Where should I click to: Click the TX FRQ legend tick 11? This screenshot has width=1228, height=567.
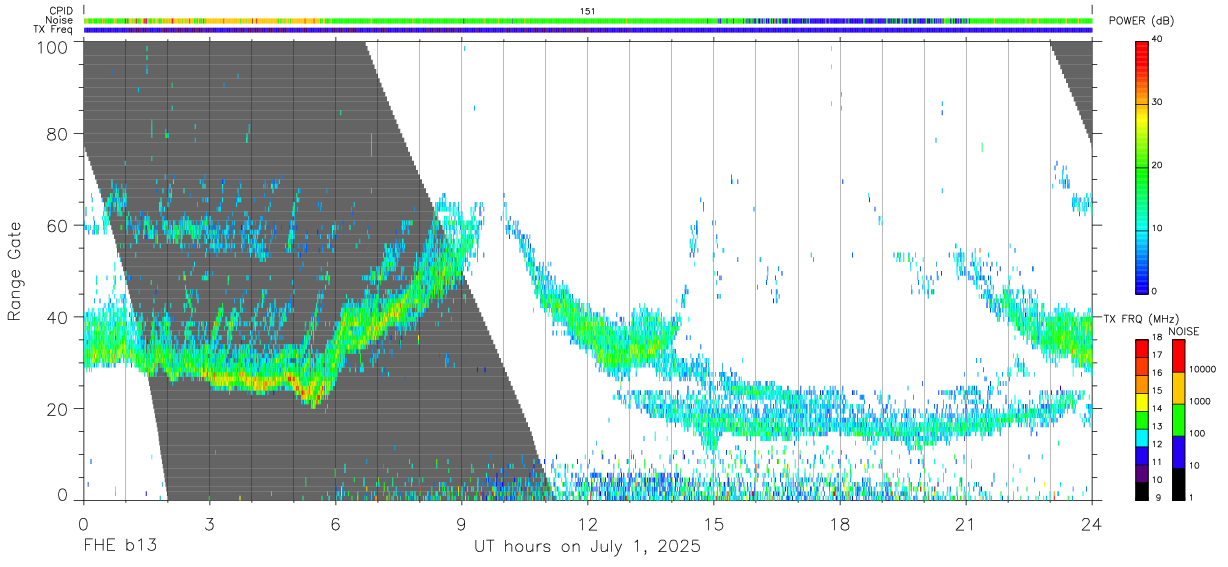click(x=1159, y=462)
